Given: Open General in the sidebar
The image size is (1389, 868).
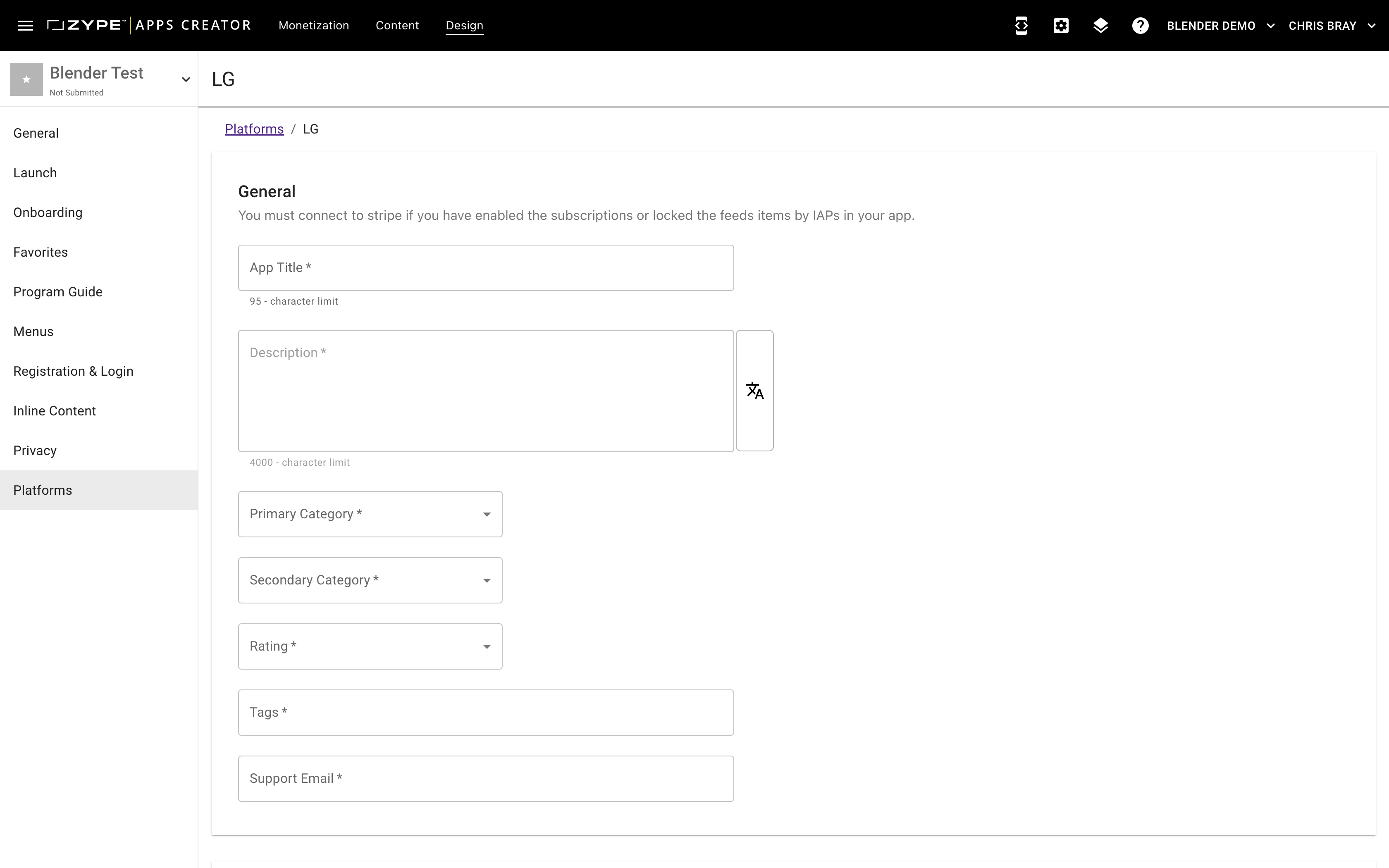Looking at the screenshot, I should pos(99,133).
